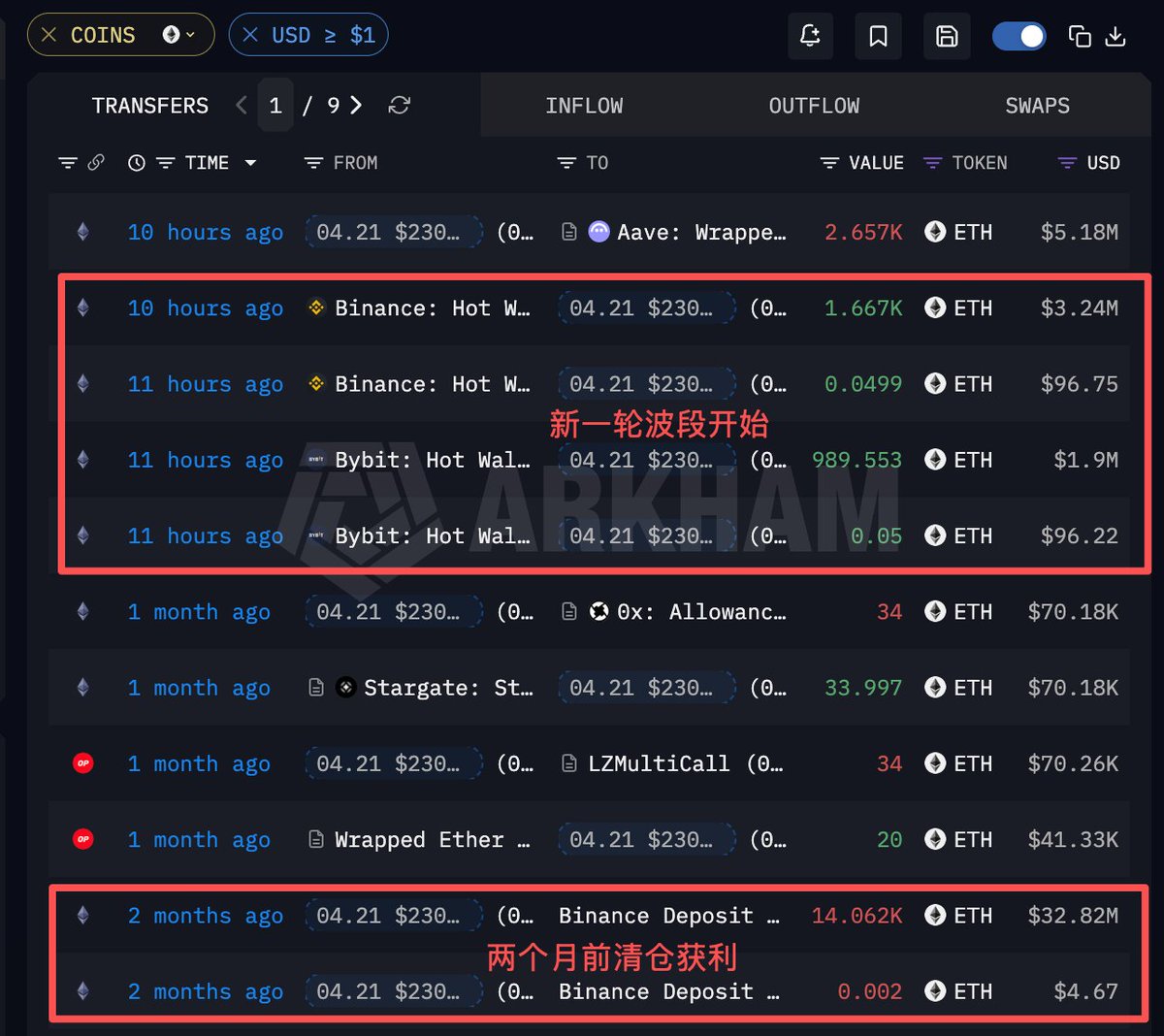Open the first '10 hours ago' transaction
Image resolution: width=1164 pixels, height=1036 pixels.
pos(206,233)
